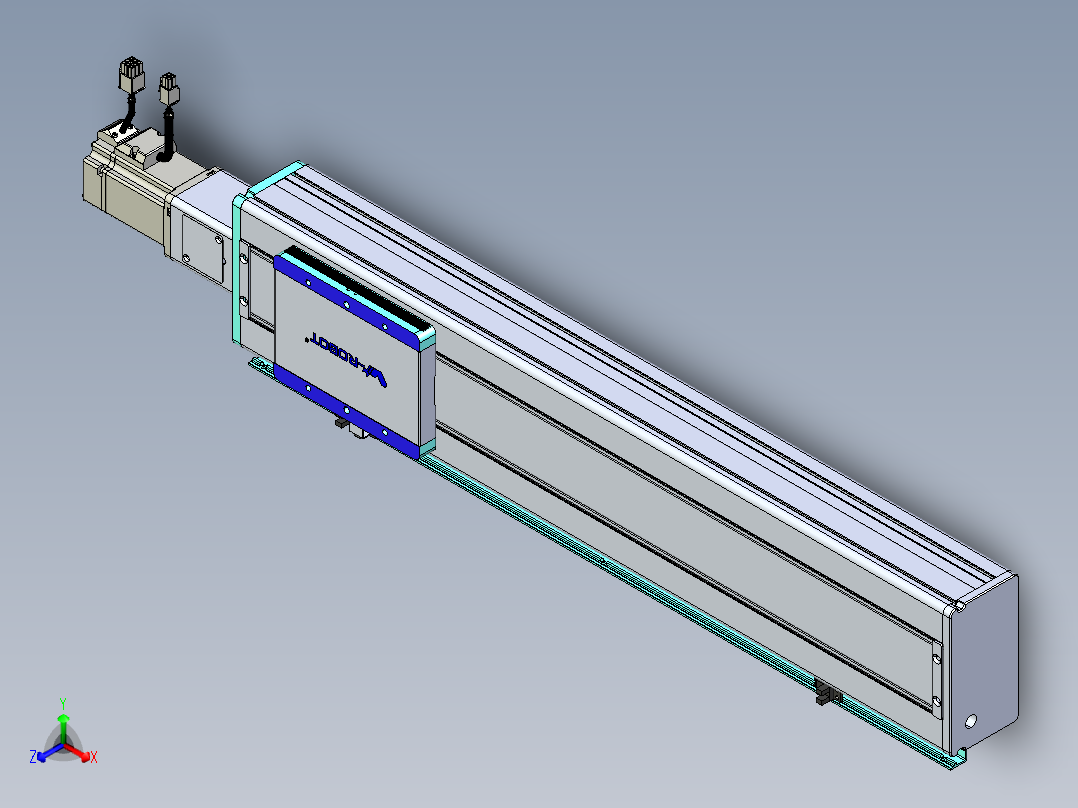Click the ROBOT logo text on the carriage
Image resolution: width=1078 pixels, height=808 pixels.
[346, 358]
